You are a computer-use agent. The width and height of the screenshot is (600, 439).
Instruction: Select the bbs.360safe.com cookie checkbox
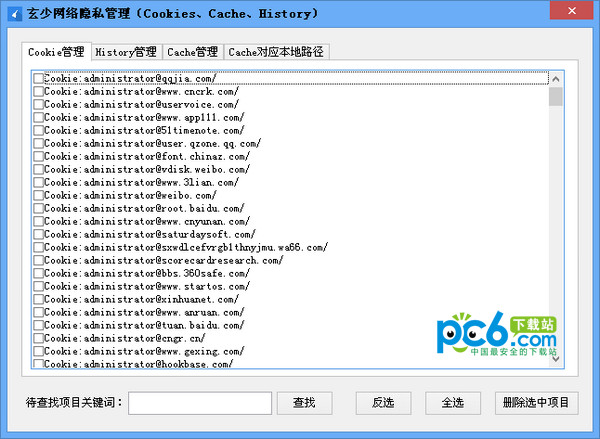point(38,273)
